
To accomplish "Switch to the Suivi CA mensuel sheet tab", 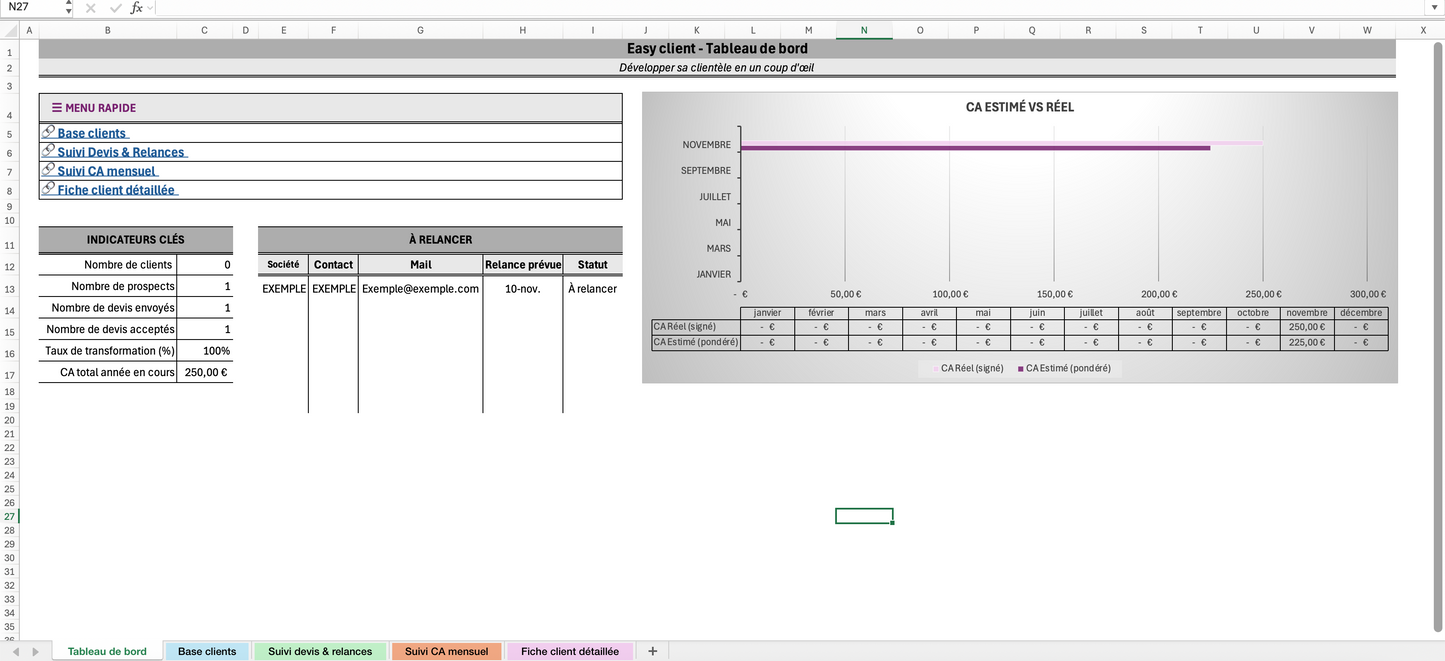I will (x=446, y=651).
